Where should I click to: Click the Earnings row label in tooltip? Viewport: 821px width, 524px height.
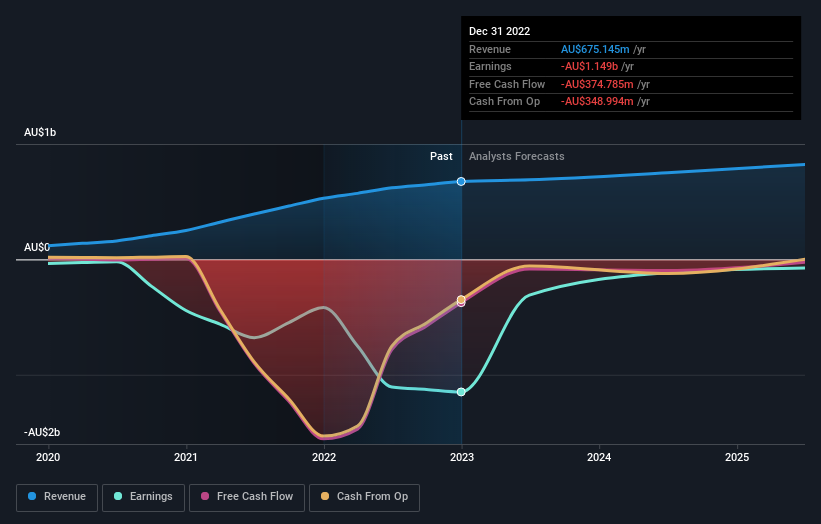490,66
